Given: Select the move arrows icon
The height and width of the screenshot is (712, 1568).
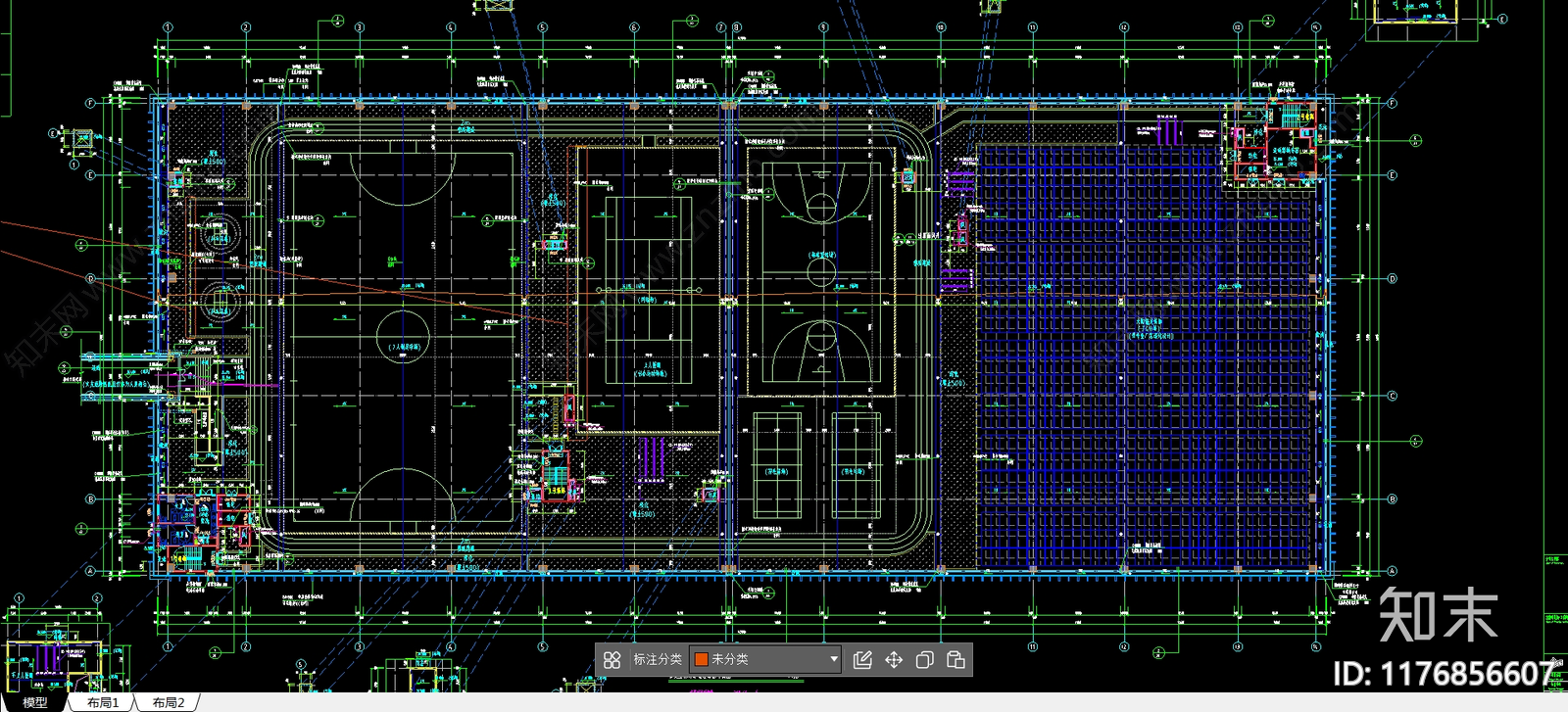Looking at the screenshot, I should click(x=894, y=660).
